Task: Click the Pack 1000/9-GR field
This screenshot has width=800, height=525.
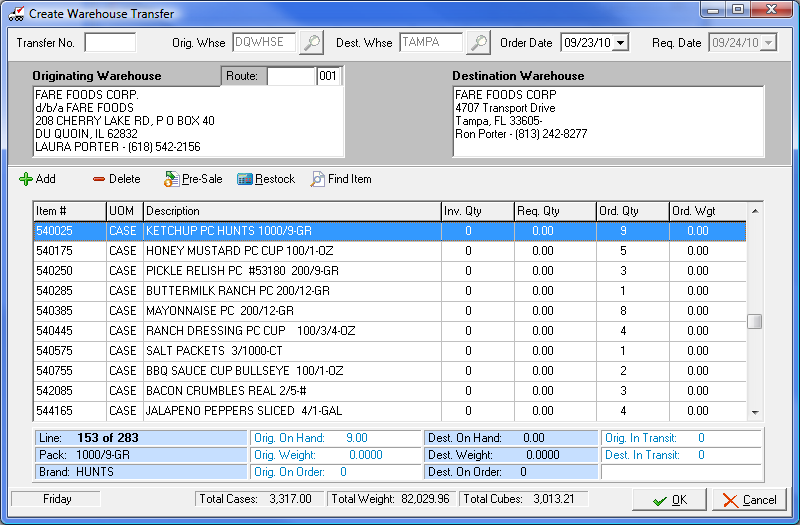Action: (x=141, y=455)
